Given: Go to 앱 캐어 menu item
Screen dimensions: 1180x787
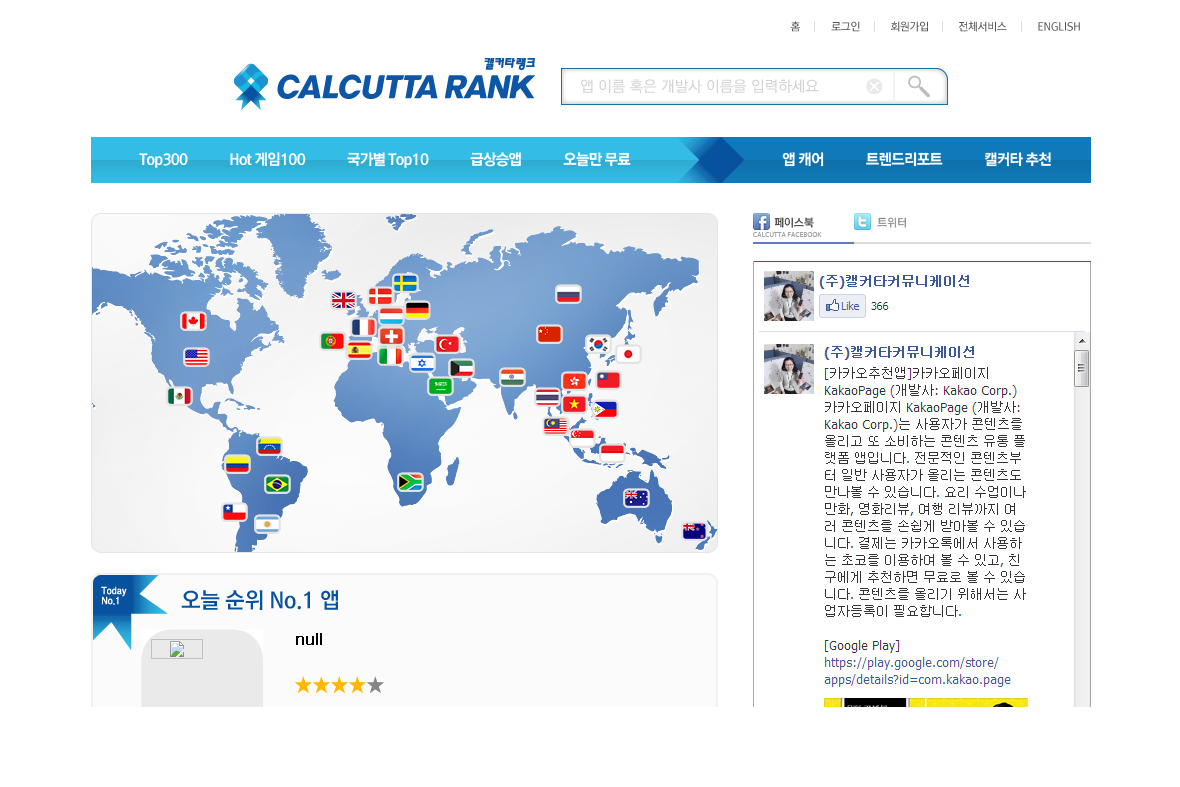Looking at the screenshot, I should [x=803, y=160].
